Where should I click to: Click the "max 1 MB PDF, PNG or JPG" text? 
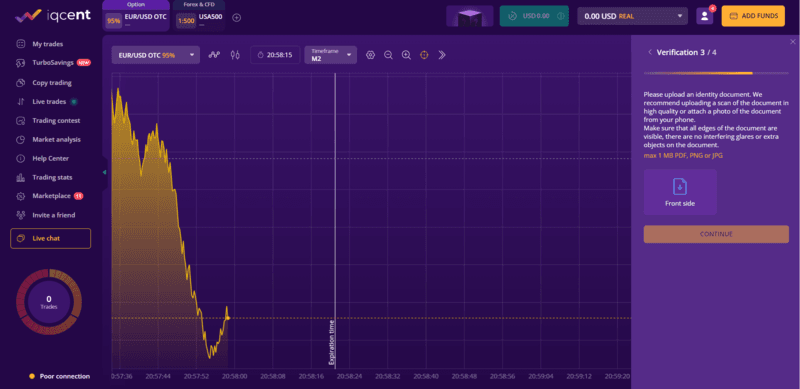pyautogui.click(x=683, y=156)
